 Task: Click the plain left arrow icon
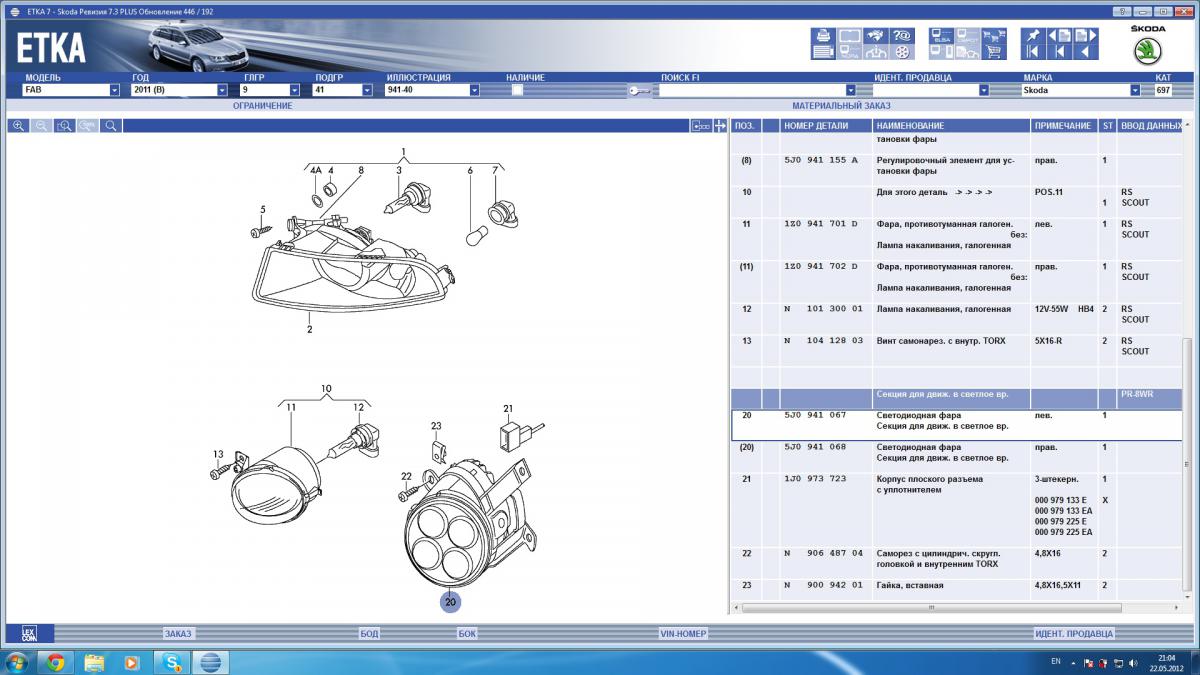[x=1085, y=52]
